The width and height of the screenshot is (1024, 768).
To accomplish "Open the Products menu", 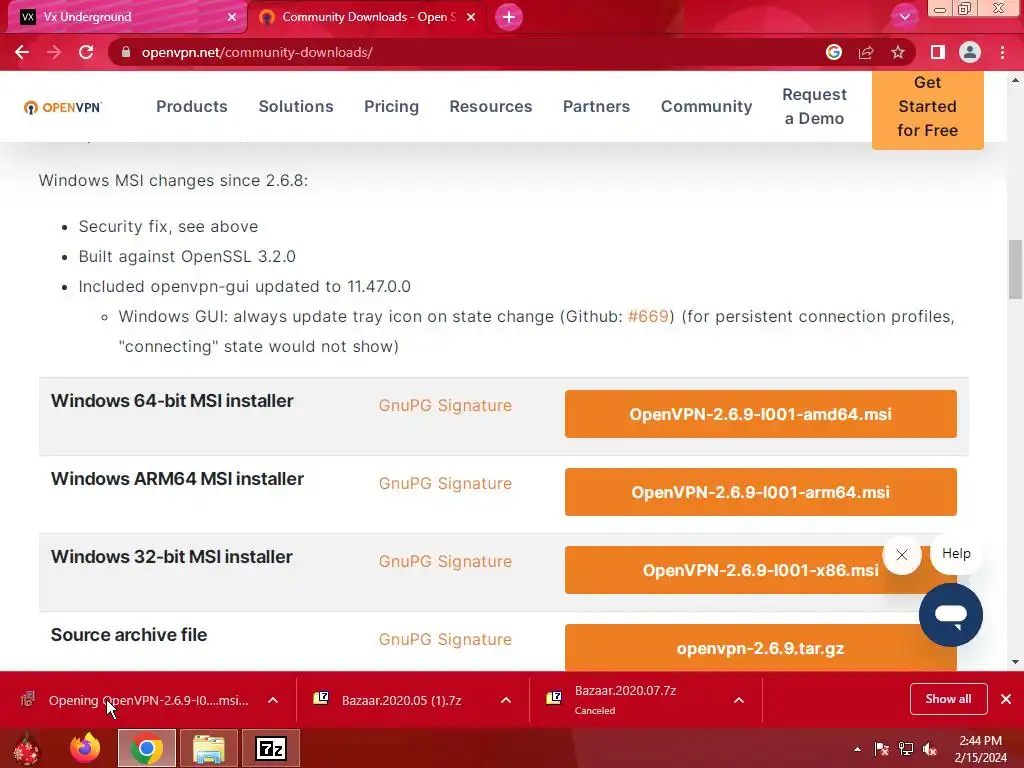I will [x=191, y=106].
